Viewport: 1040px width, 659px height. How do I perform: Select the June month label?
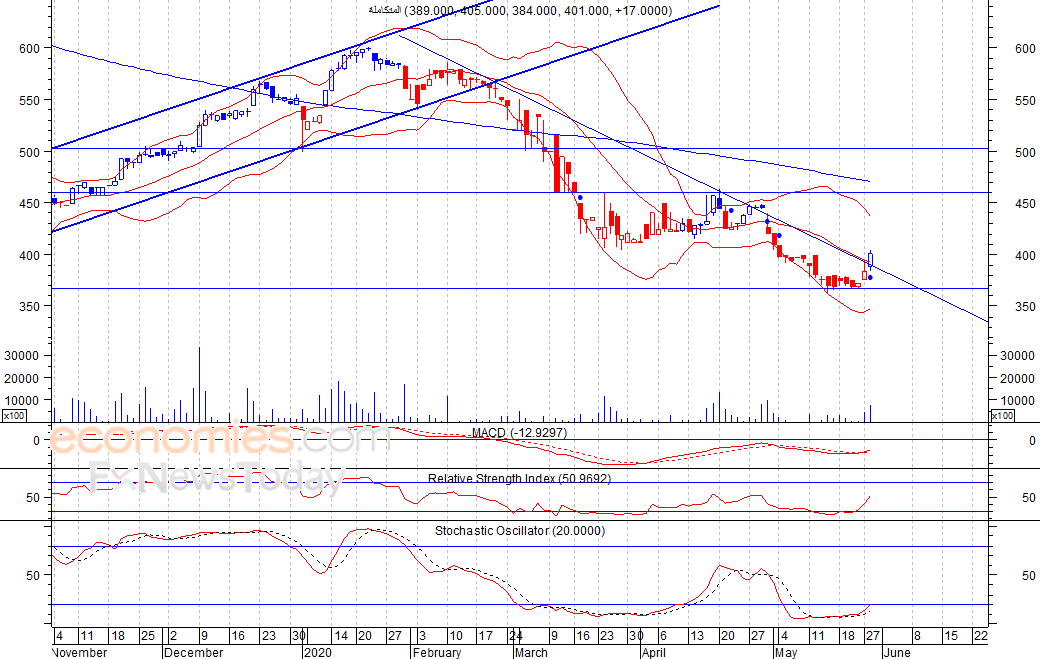coord(896,652)
